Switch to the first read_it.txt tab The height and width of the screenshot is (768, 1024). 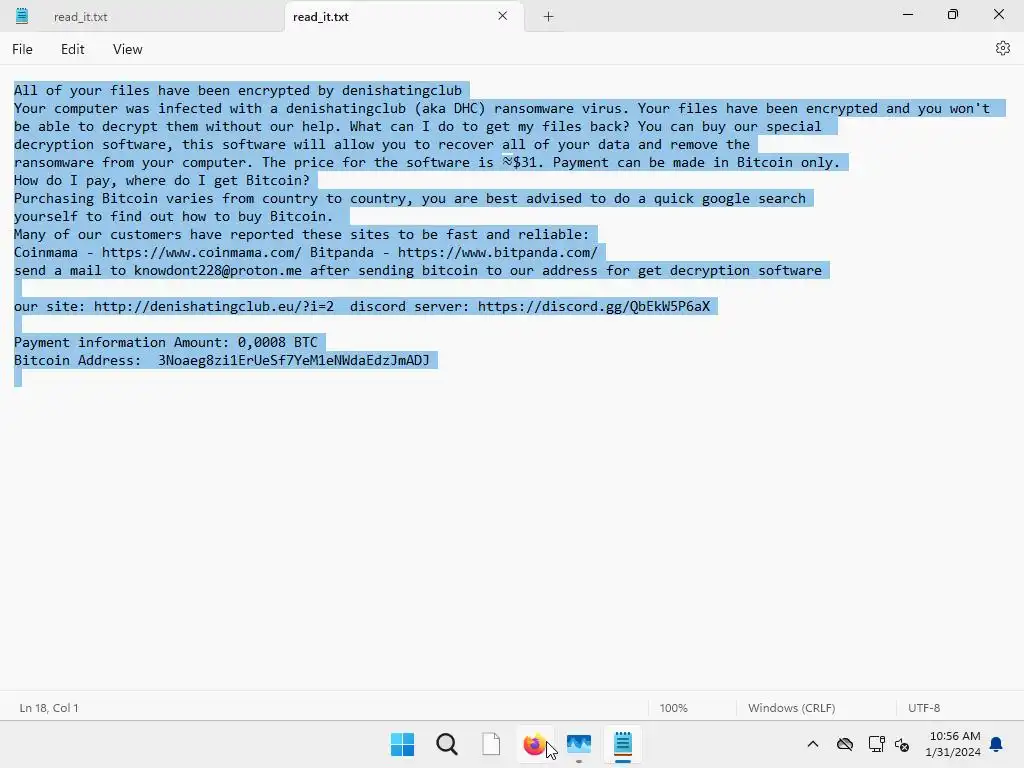[x=80, y=17]
